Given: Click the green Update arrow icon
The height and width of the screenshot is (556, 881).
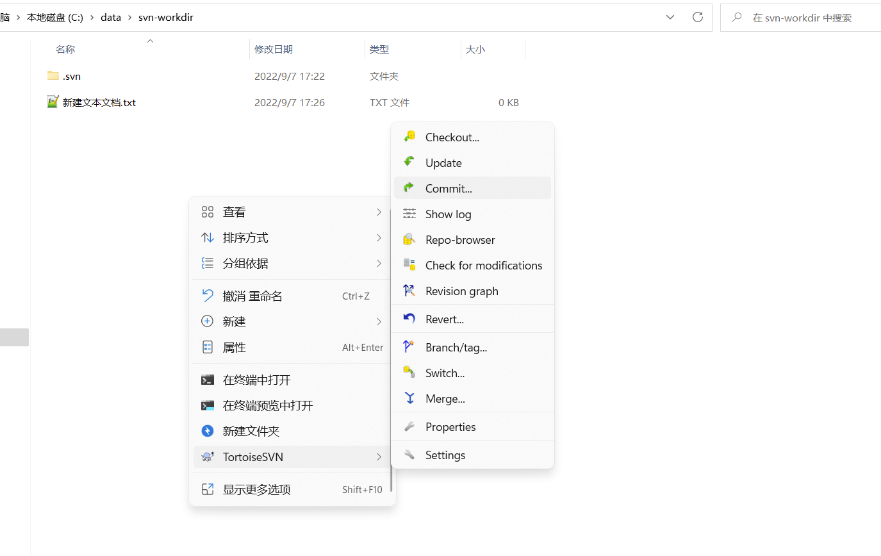Looking at the screenshot, I should pyautogui.click(x=409, y=162).
